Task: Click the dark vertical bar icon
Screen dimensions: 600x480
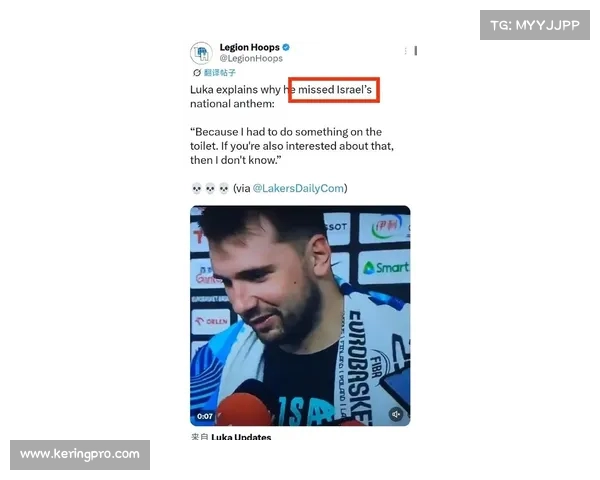Action: (416, 51)
